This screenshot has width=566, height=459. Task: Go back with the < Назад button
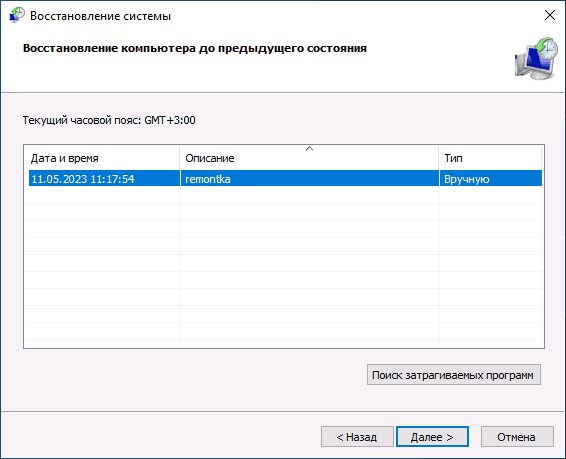tap(357, 437)
